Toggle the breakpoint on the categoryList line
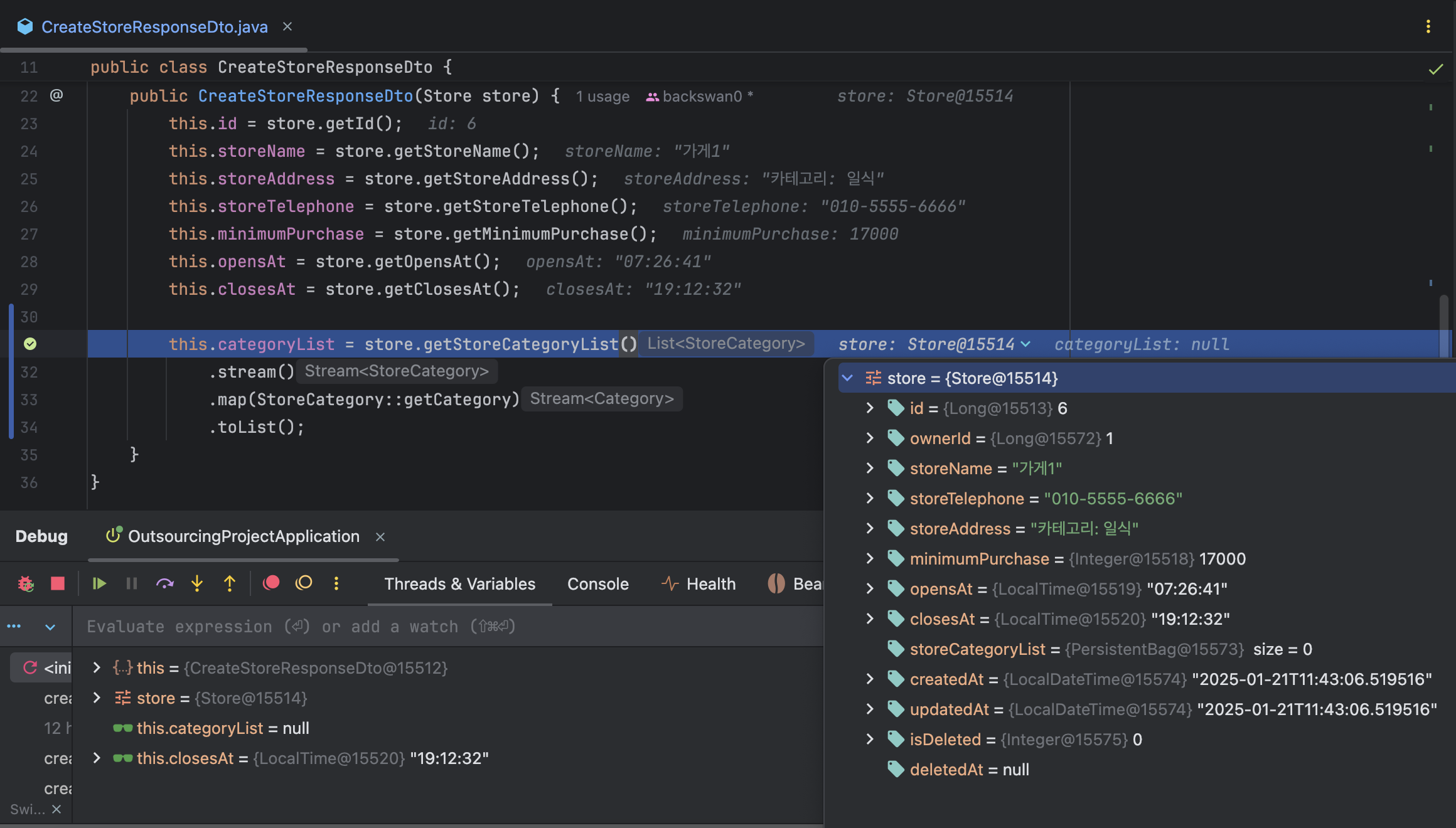Viewport: 1456px width, 828px height. click(30, 344)
